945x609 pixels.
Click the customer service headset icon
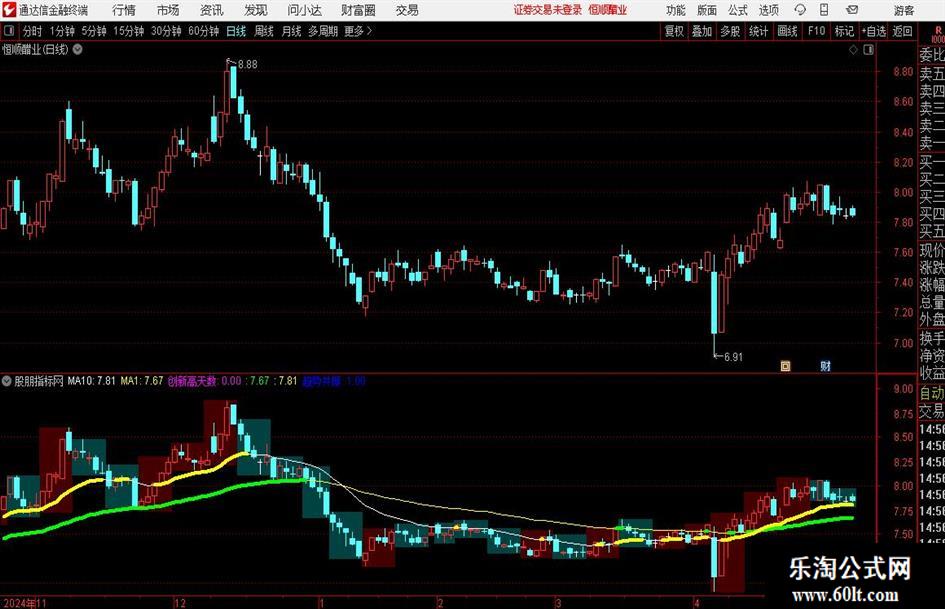800,10
